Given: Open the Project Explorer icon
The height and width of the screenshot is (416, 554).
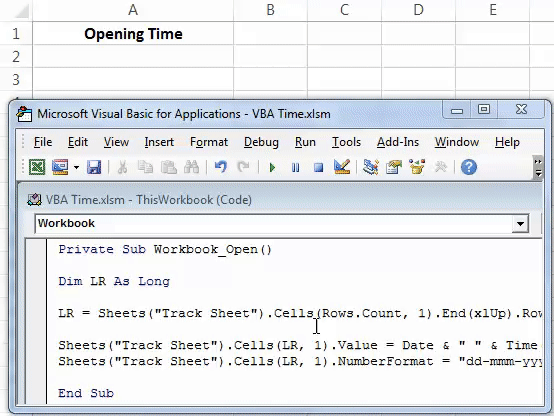Looking at the screenshot, I should 371,167.
